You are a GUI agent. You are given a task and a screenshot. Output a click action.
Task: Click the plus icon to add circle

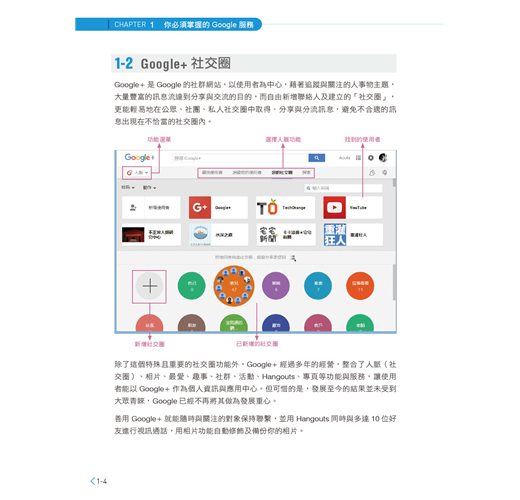point(150,286)
